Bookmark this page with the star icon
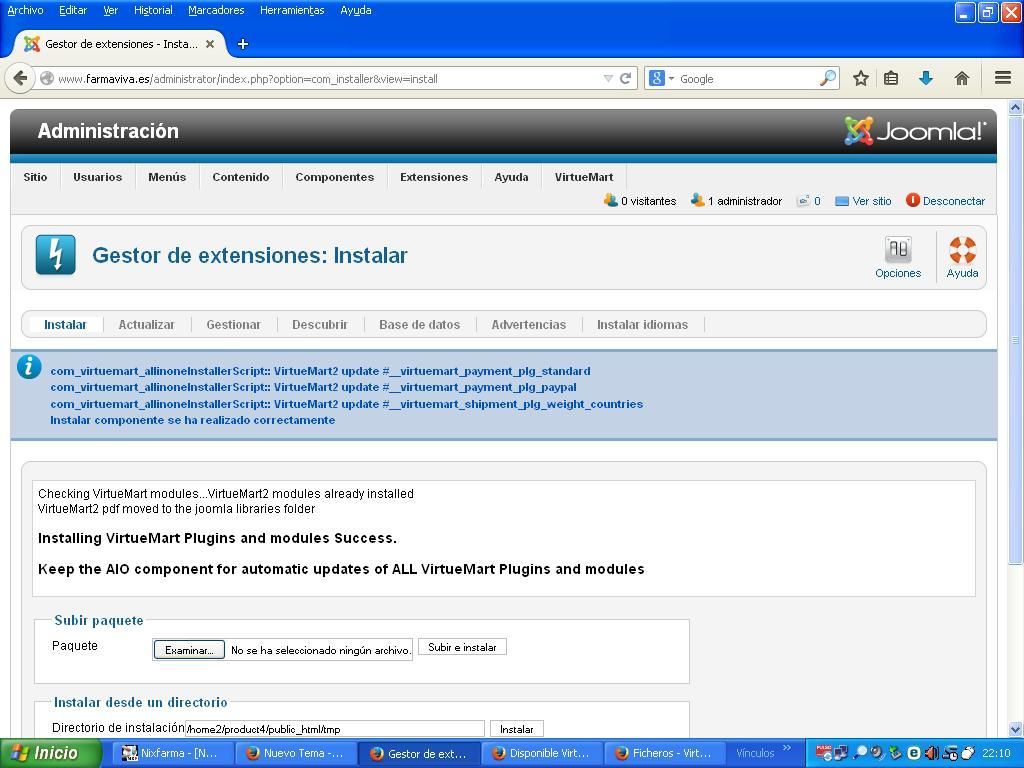 pos(861,78)
